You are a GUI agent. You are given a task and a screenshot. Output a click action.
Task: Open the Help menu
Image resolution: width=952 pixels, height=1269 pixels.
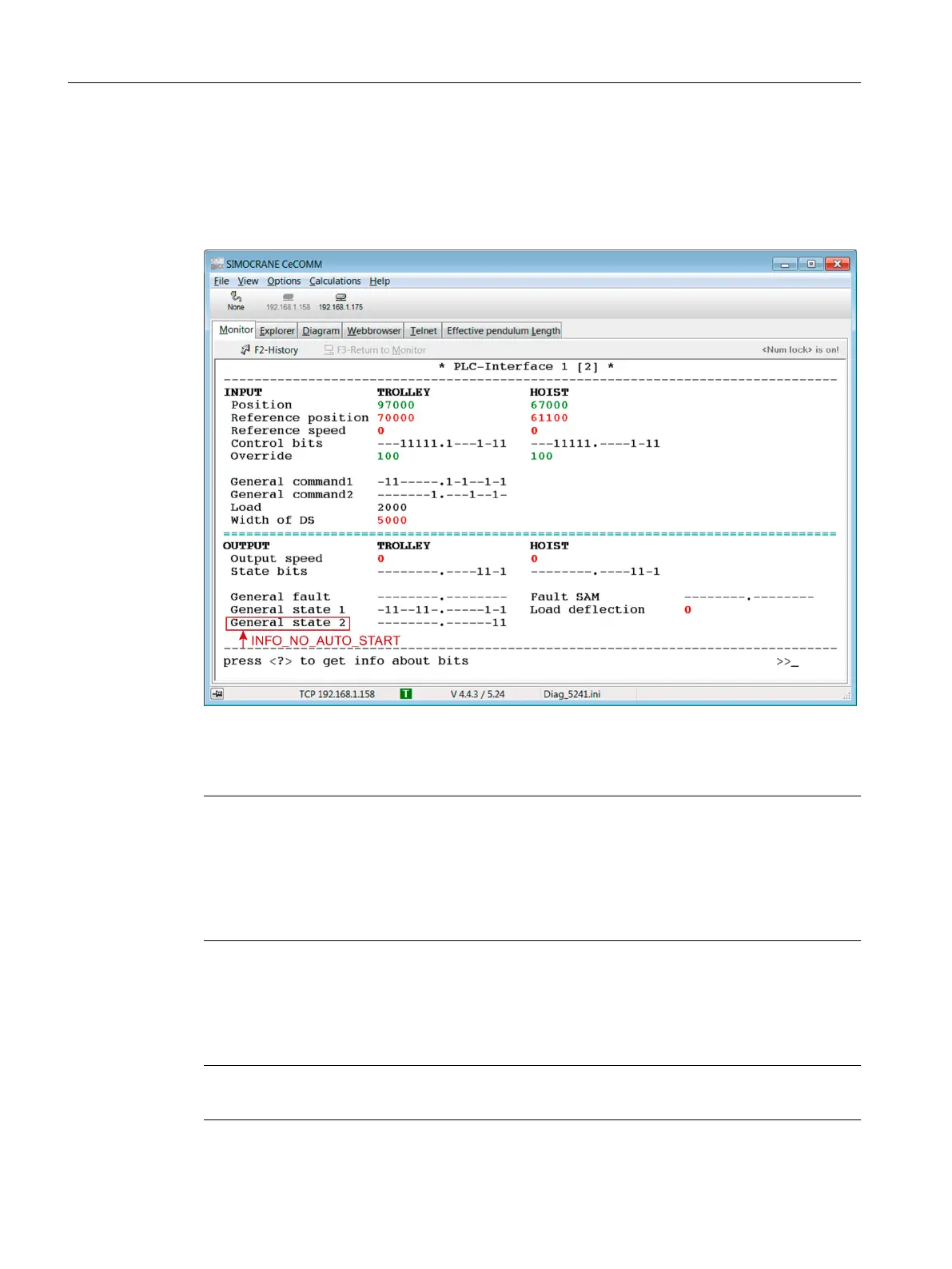[x=380, y=281]
